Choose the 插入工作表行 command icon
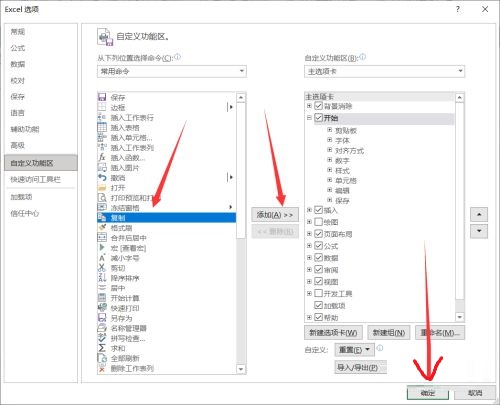Screen dimensions: 500x405 102,117
